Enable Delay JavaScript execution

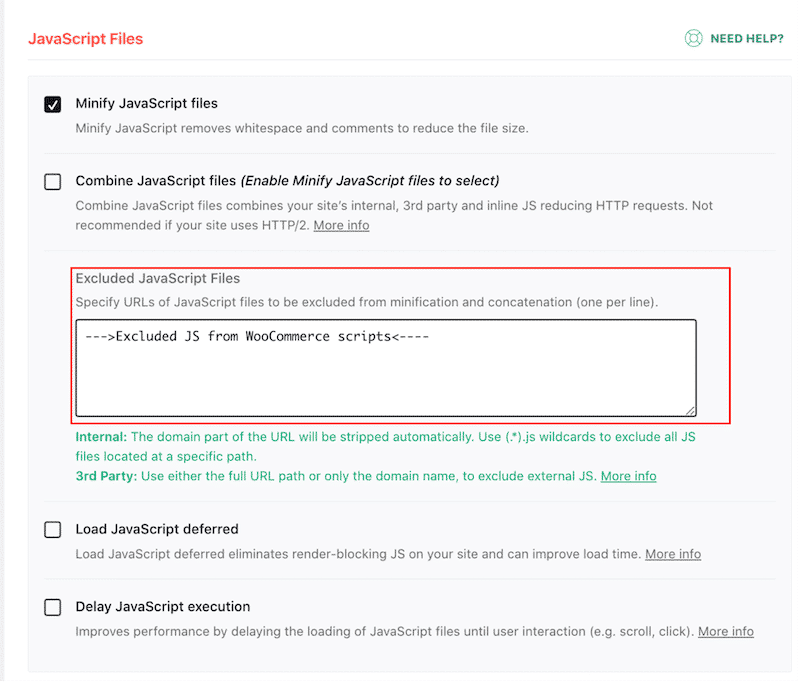[x=52, y=607]
